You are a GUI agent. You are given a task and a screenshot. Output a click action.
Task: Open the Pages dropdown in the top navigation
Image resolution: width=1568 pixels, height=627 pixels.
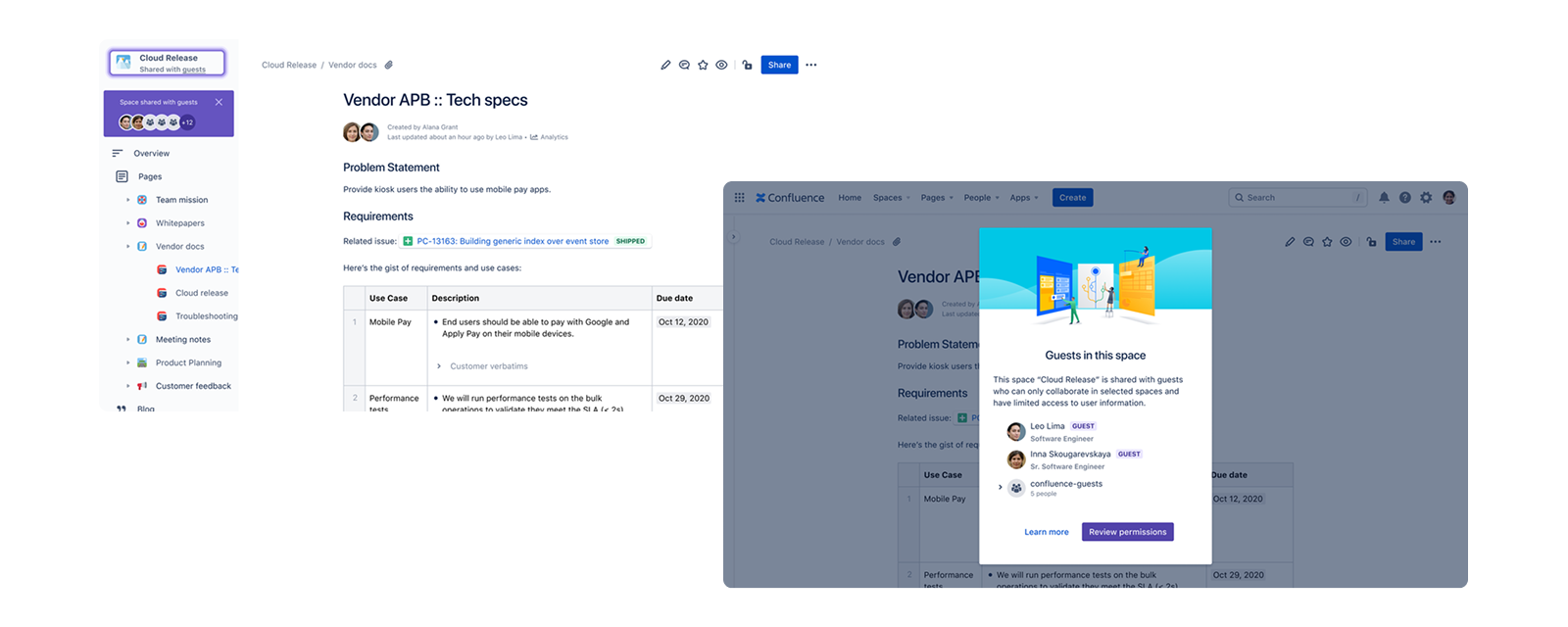(x=937, y=198)
